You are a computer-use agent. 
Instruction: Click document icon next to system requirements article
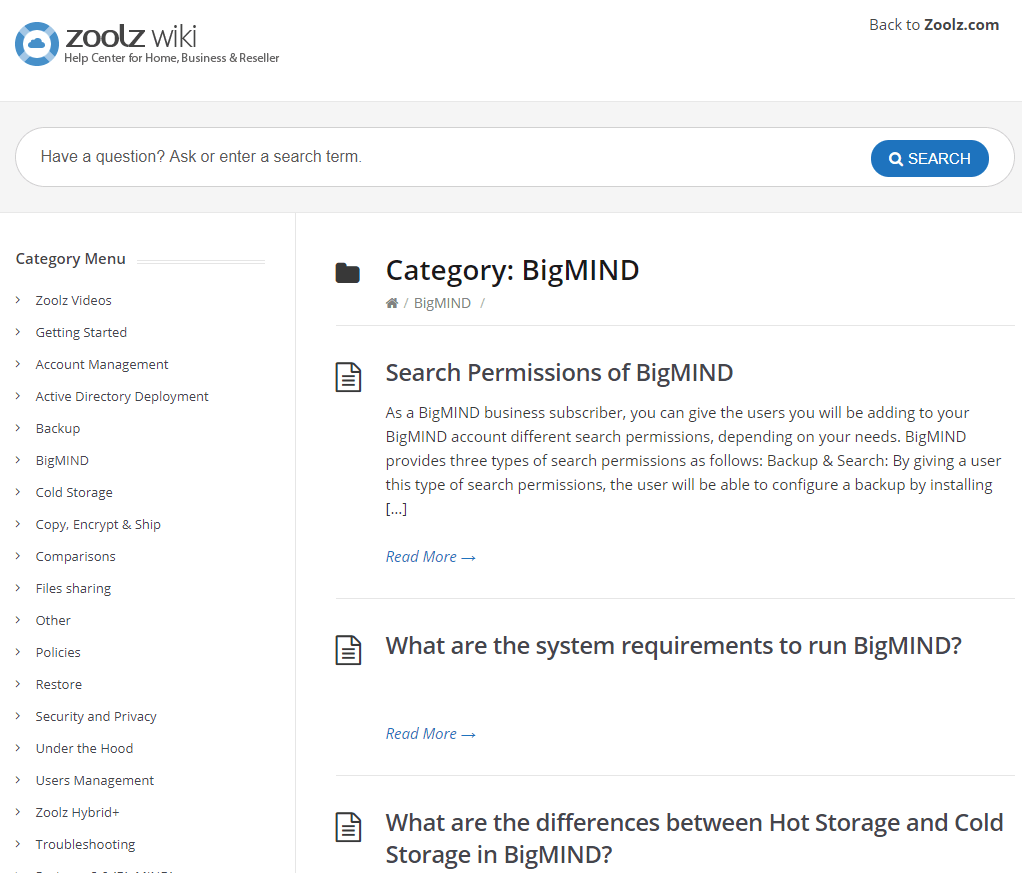tap(348, 650)
